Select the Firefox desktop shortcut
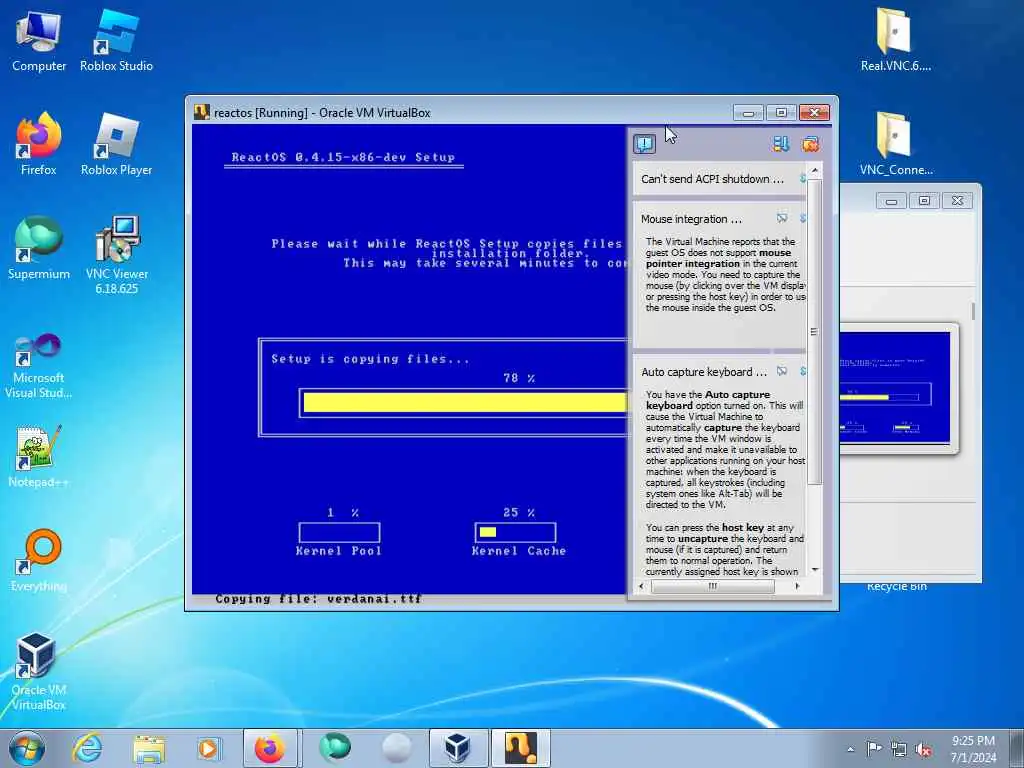 tap(39, 144)
